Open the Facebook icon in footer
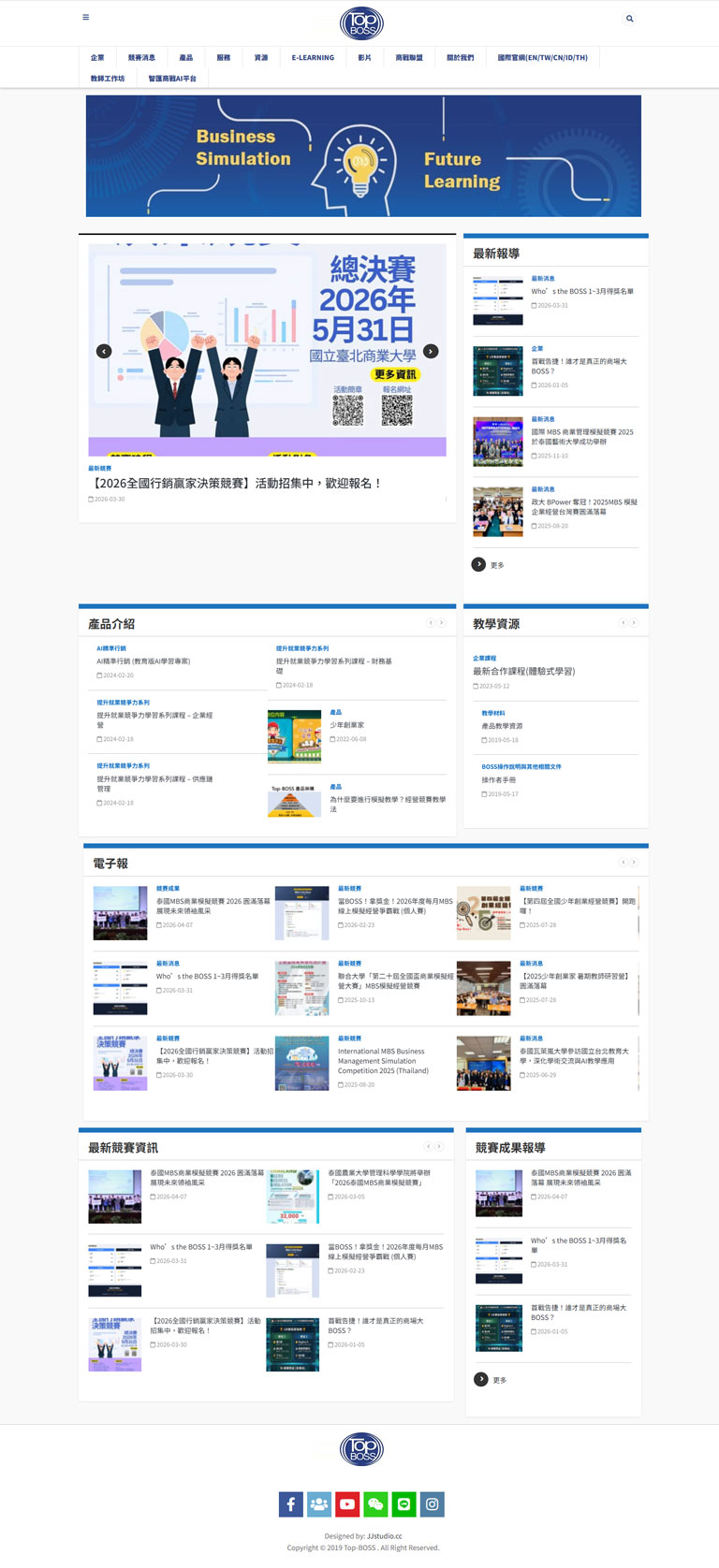719x1568 pixels. point(290,1504)
